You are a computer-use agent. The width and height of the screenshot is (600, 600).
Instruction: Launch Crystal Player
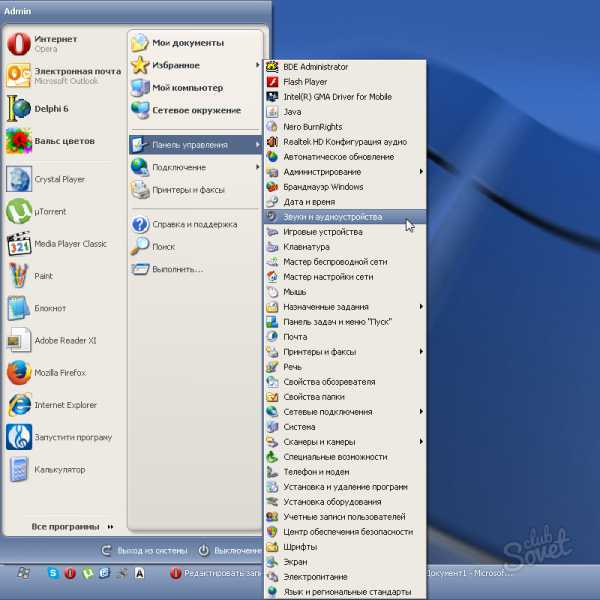click(63, 179)
